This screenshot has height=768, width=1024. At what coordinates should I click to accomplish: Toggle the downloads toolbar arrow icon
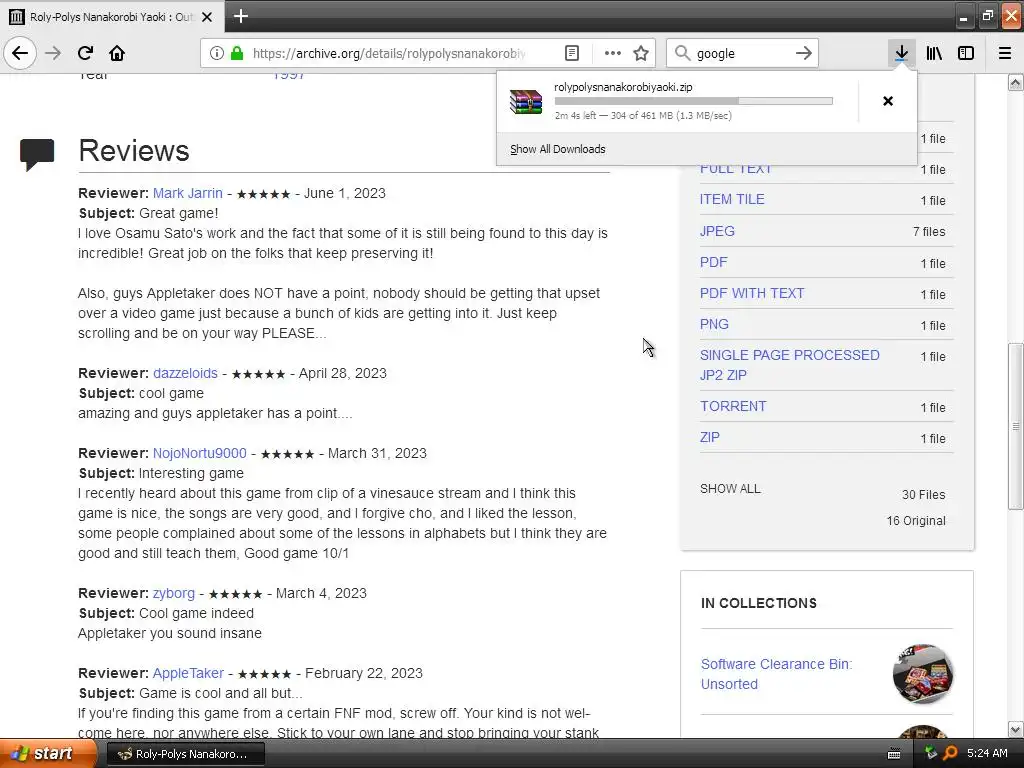click(901, 53)
